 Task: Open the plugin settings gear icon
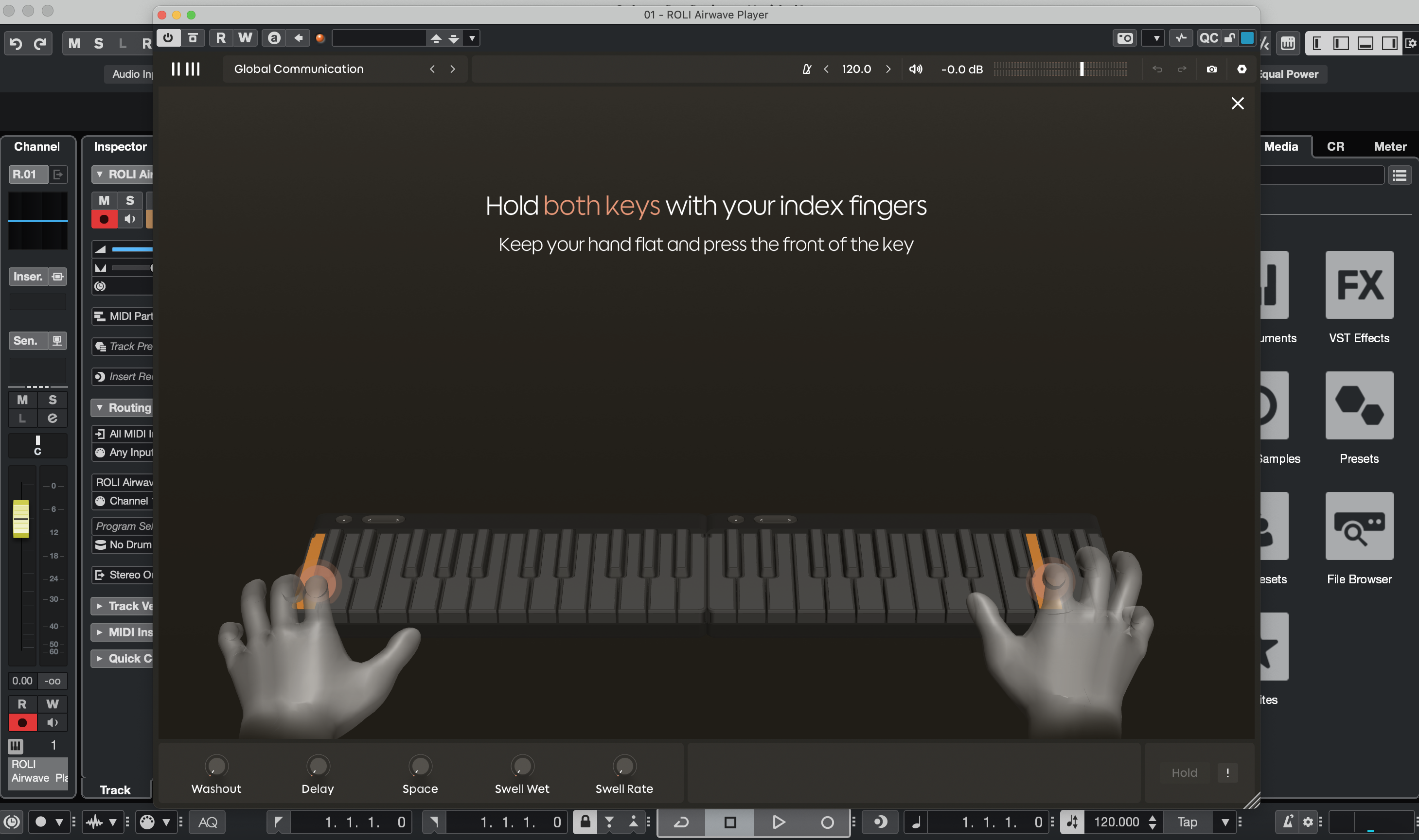click(x=1241, y=69)
